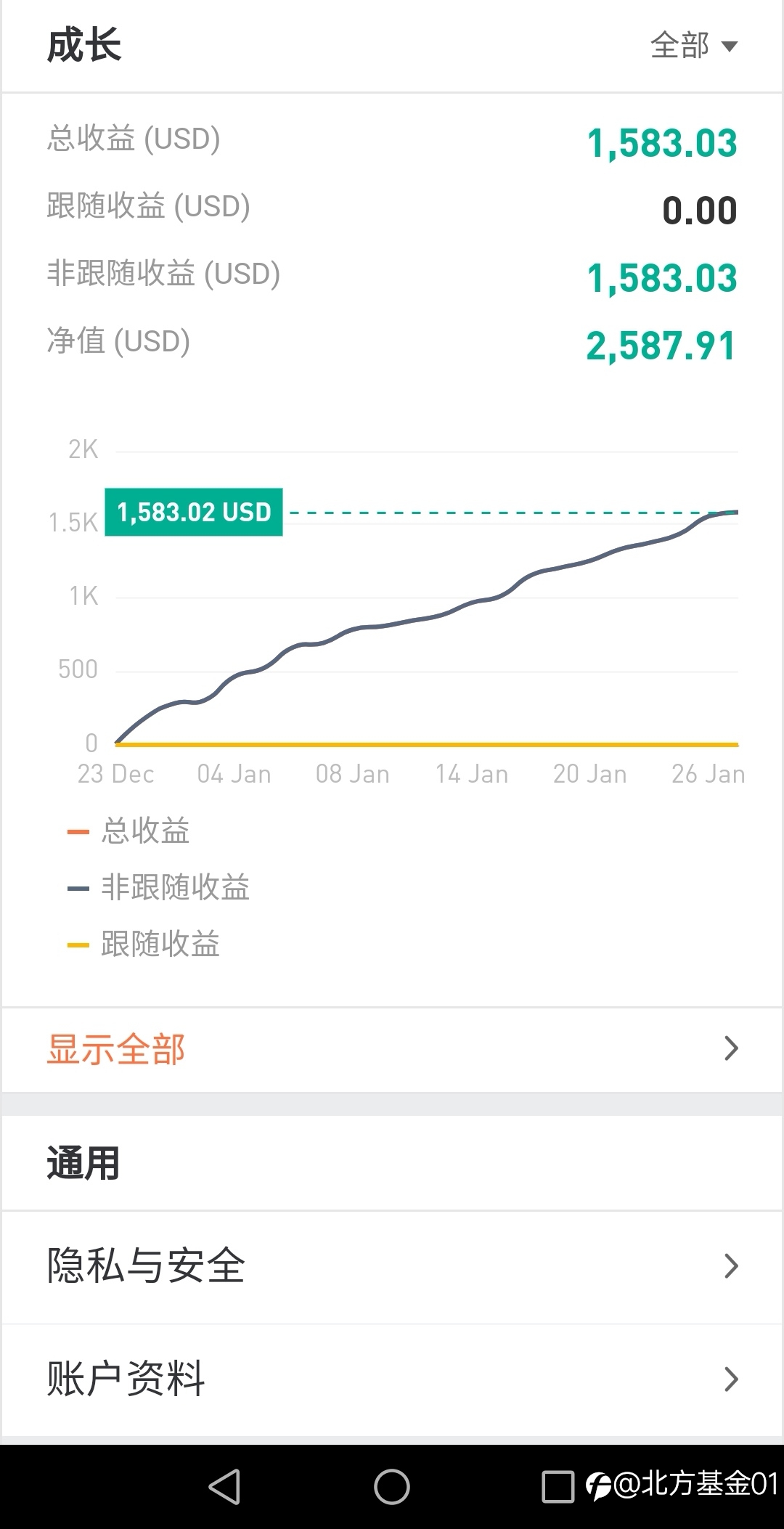Tap the chart line end at 26 Jan
The image size is (784, 1529).
pos(736,513)
